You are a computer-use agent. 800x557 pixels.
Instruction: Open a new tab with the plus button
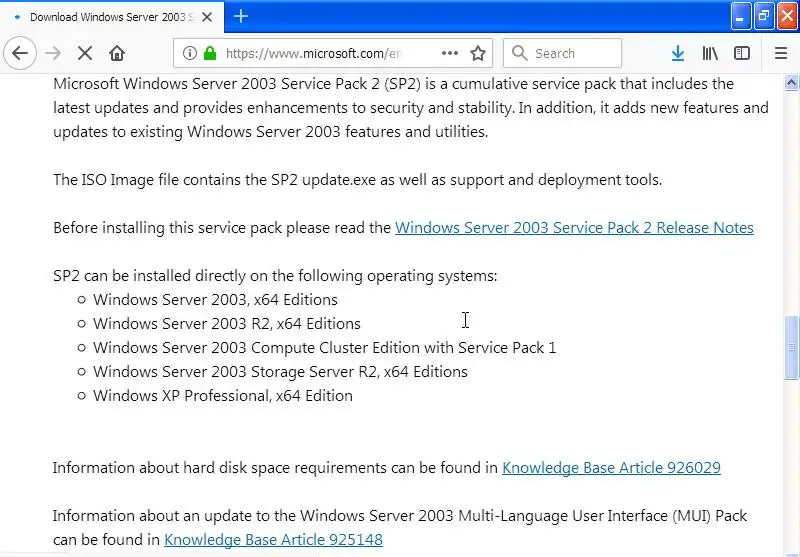click(241, 17)
